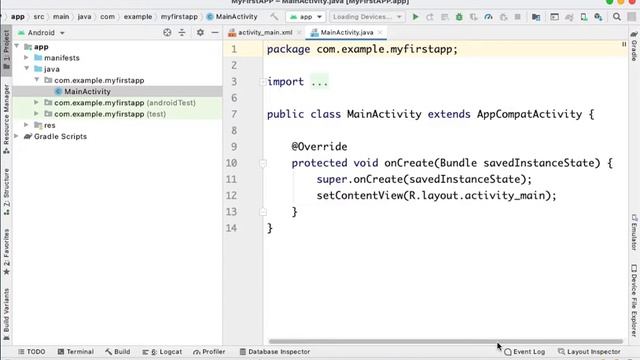
Task: Close the MainActivity.java tab
Action: tap(380, 32)
